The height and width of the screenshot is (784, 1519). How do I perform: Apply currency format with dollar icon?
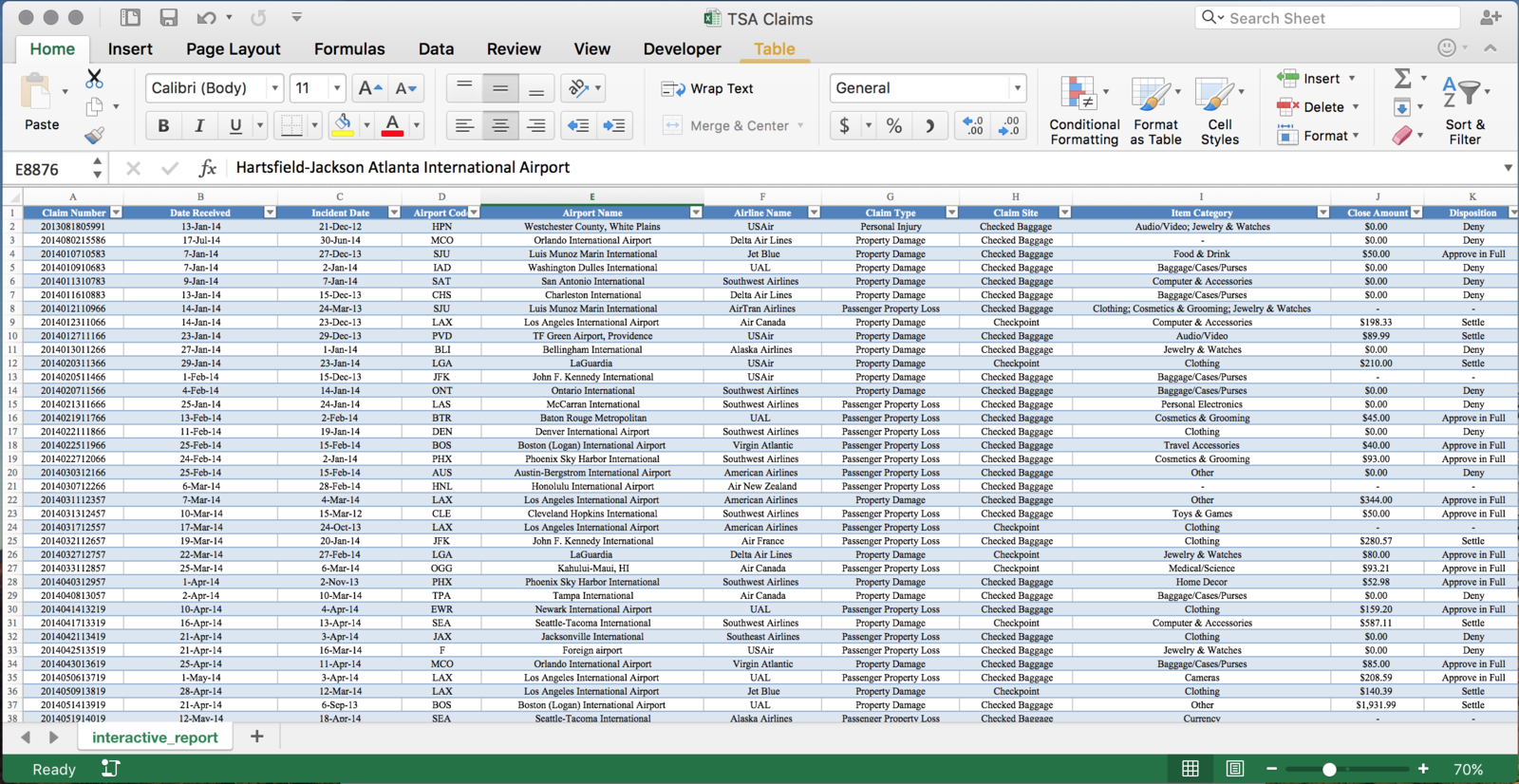[x=844, y=125]
